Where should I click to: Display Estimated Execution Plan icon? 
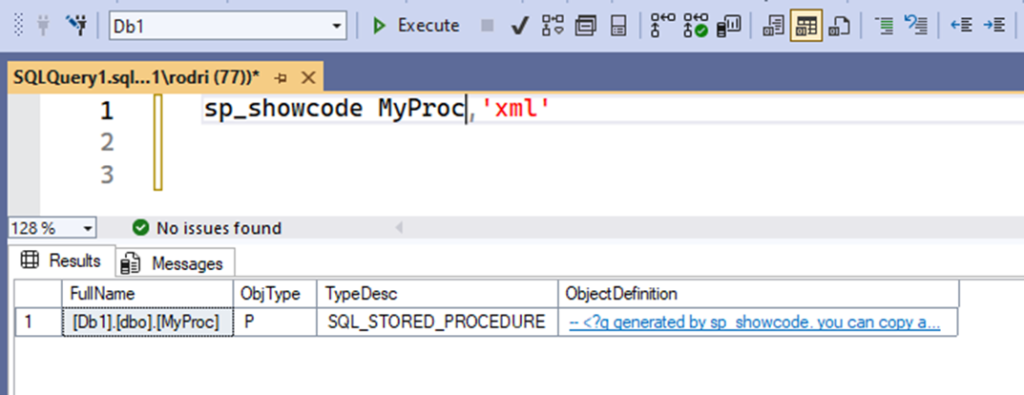[x=552, y=26]
